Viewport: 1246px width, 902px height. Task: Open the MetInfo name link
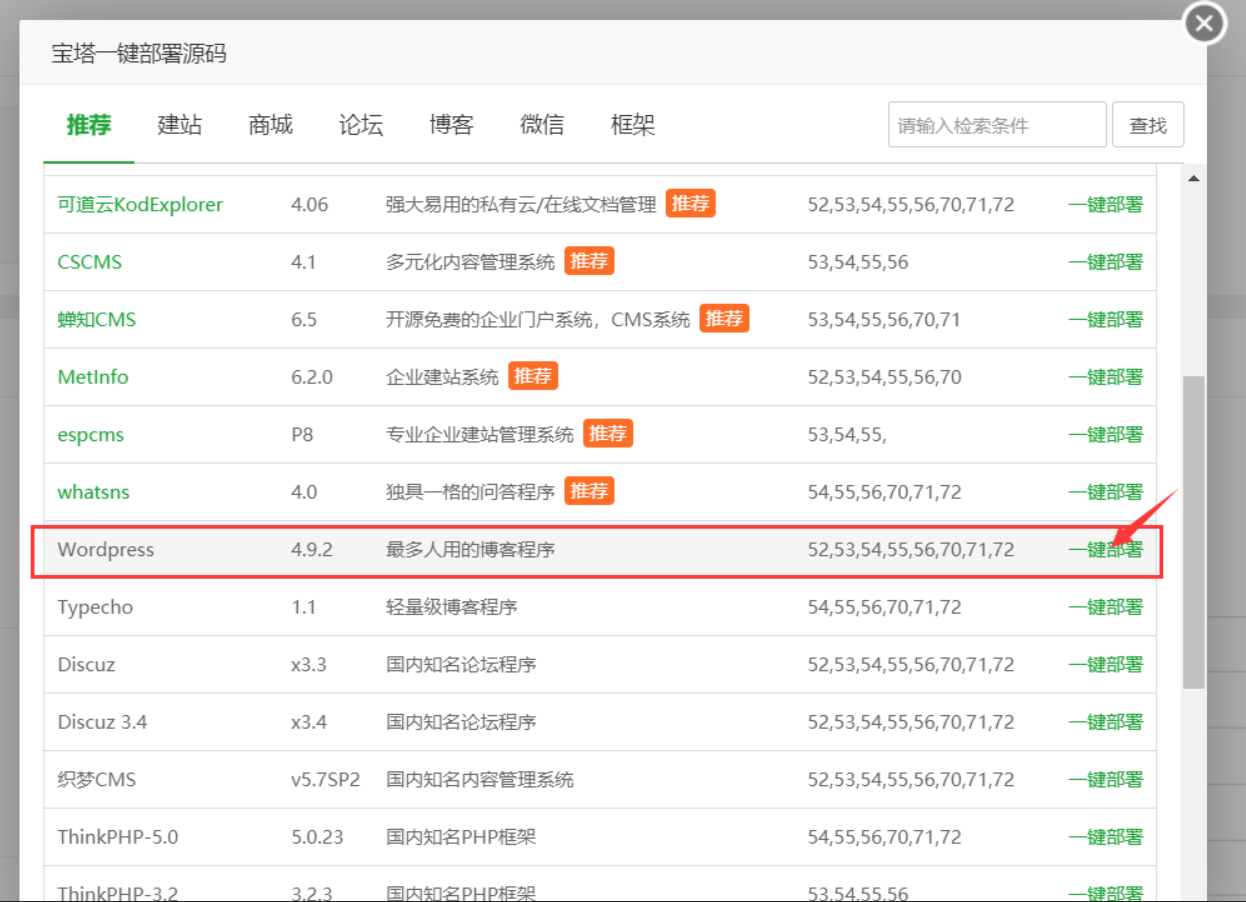coord(93,377)
